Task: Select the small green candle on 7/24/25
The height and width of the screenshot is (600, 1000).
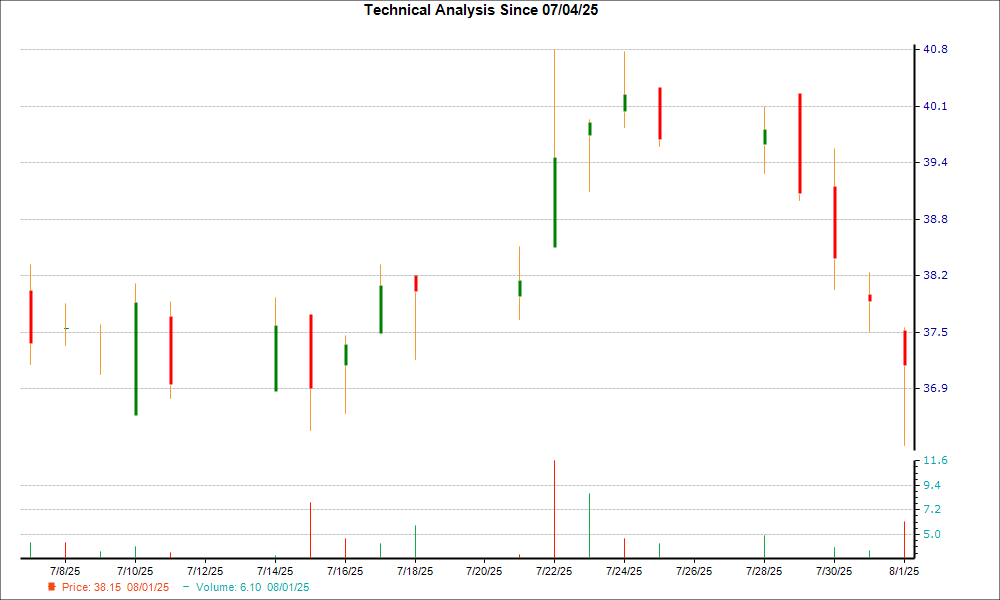Action: (625, 103)
